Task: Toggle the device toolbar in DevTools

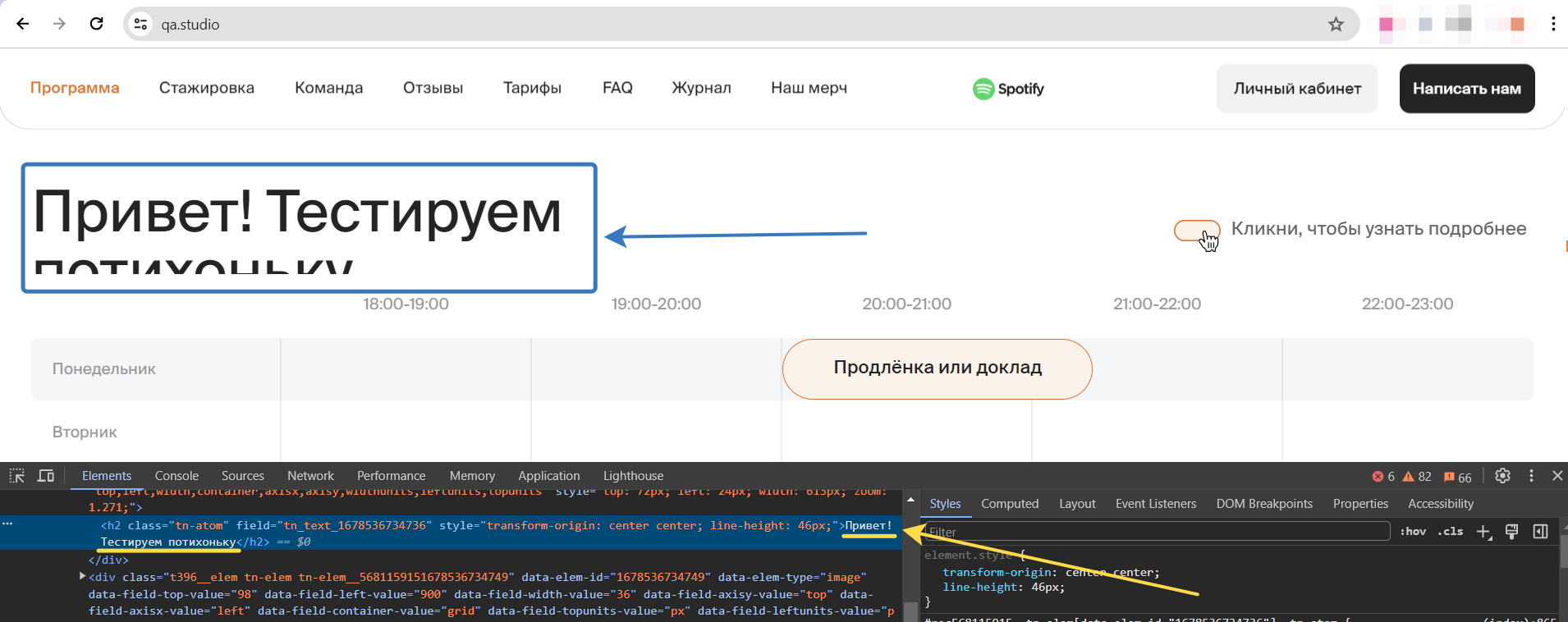Action: 46,476
